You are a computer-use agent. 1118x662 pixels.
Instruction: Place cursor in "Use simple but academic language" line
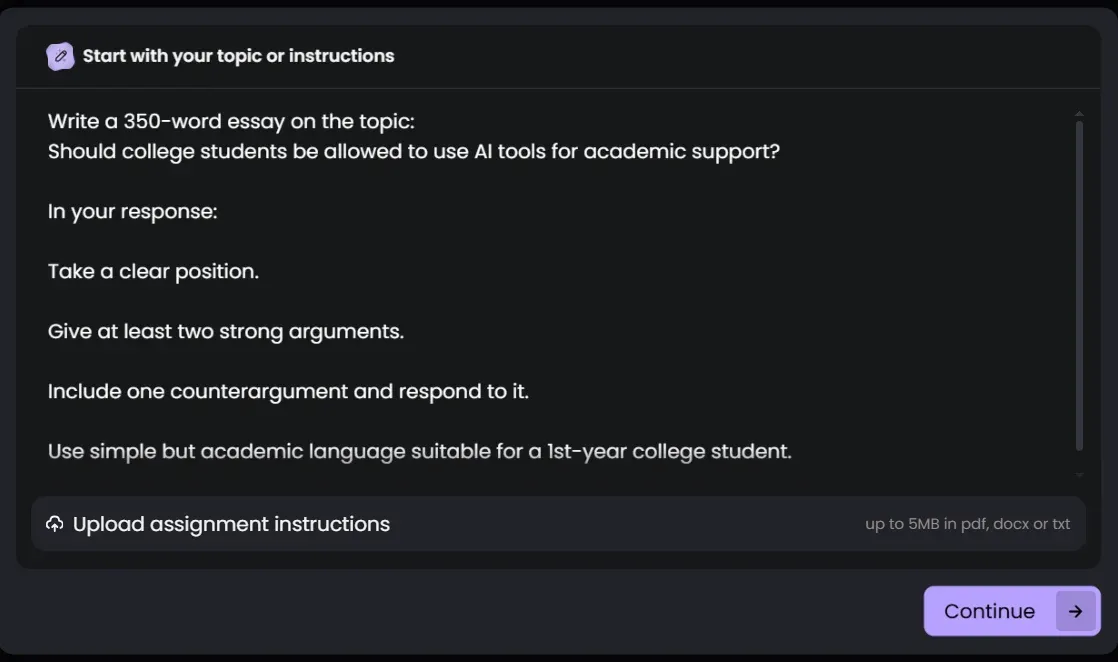[x=419, y=451]
